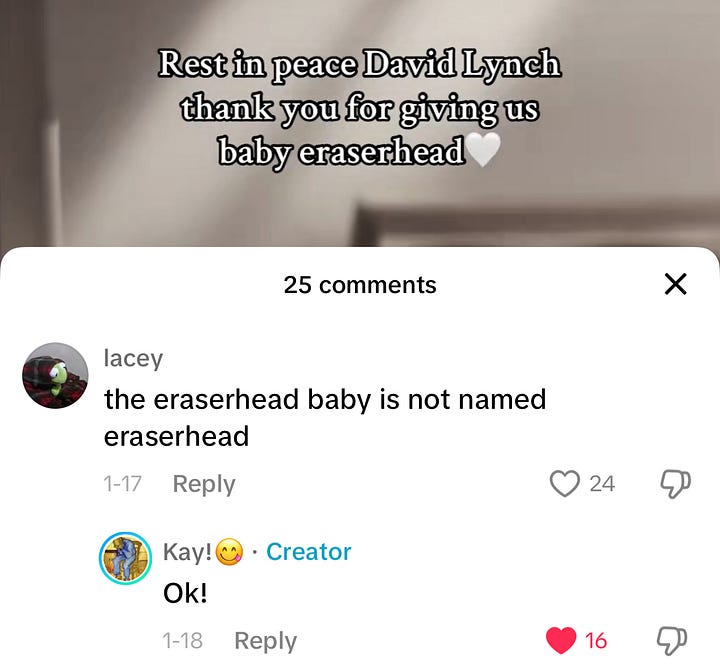This screenshot has width=720, height=668.
Task: Unlike Kay's reply using red heart
Action: coord(561,640)
